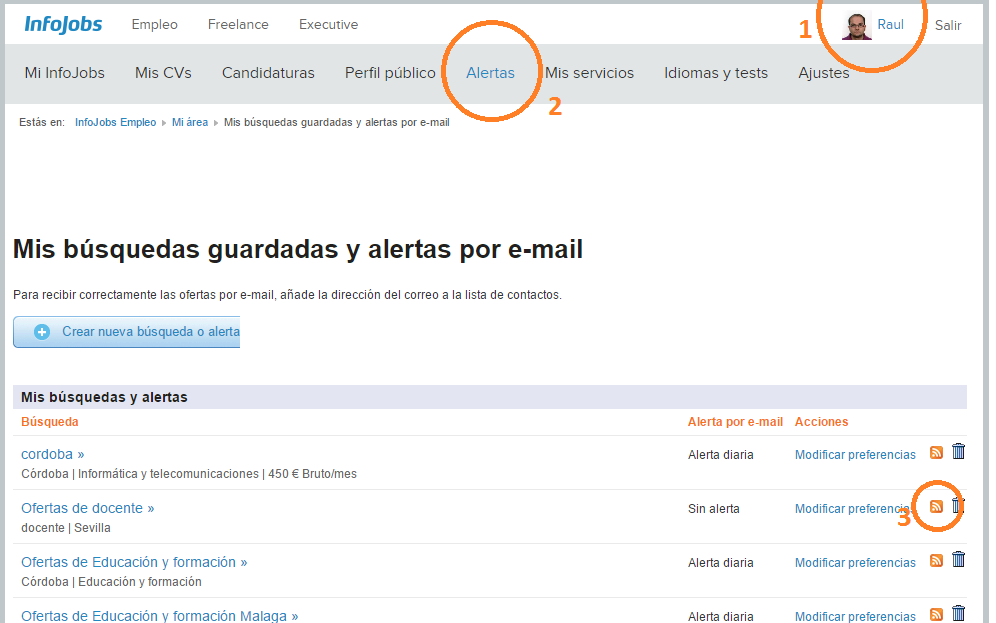The height and width of the screenshot is (623, 996).
Task: Delete the cordoba saved search with trash icon
Action: click(959, 451)
